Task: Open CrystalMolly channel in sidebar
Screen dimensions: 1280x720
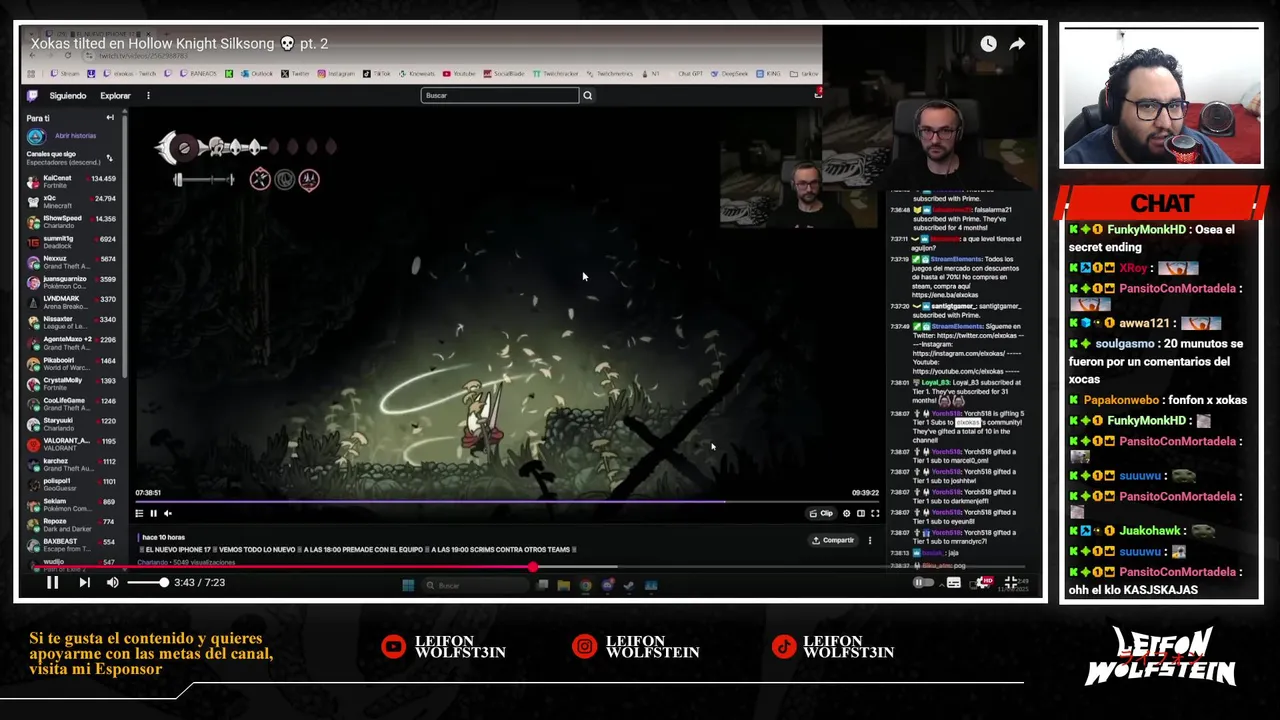Action: click(72, 383)
